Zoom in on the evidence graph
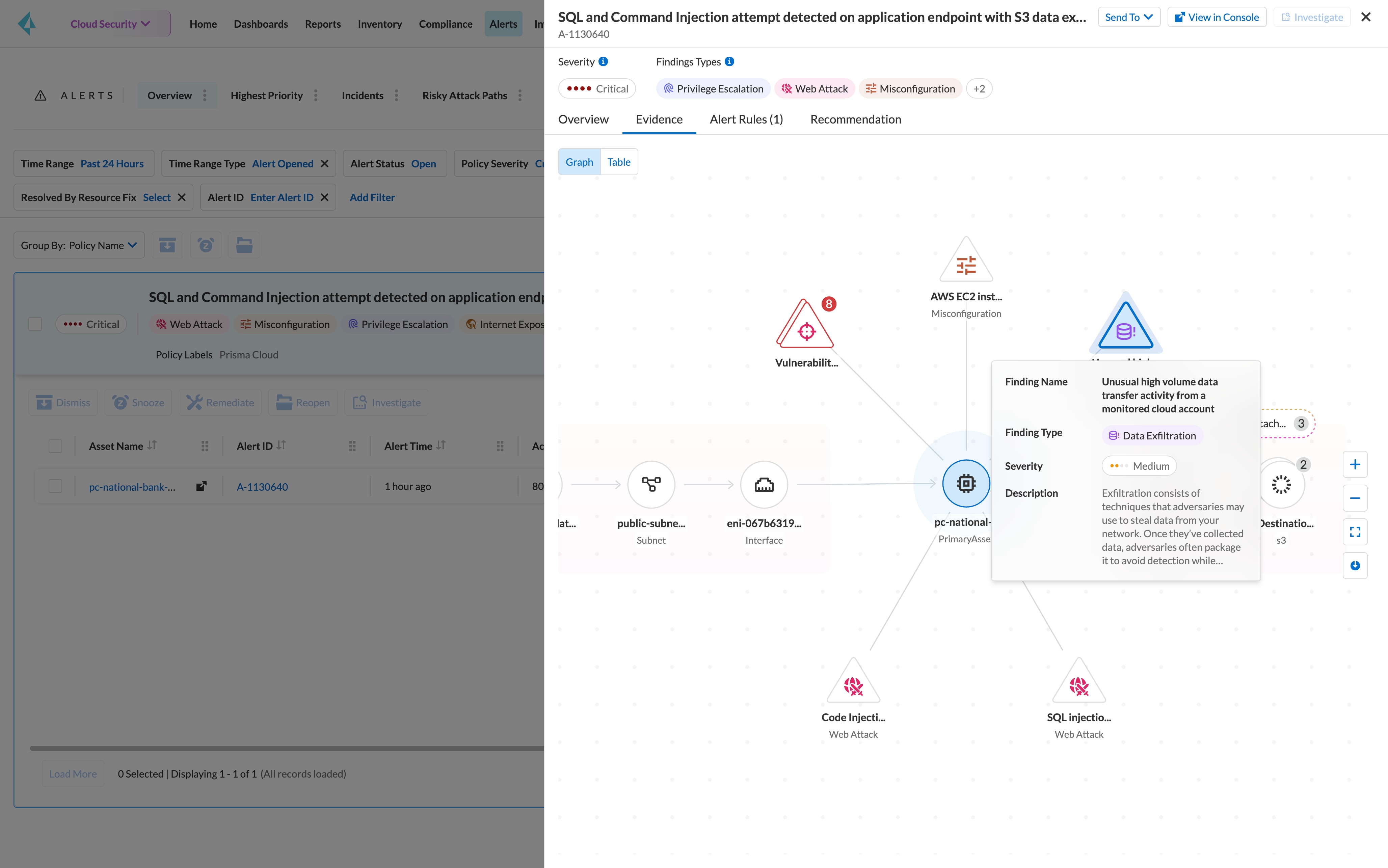1388x868 pixels. (1356, 464)
